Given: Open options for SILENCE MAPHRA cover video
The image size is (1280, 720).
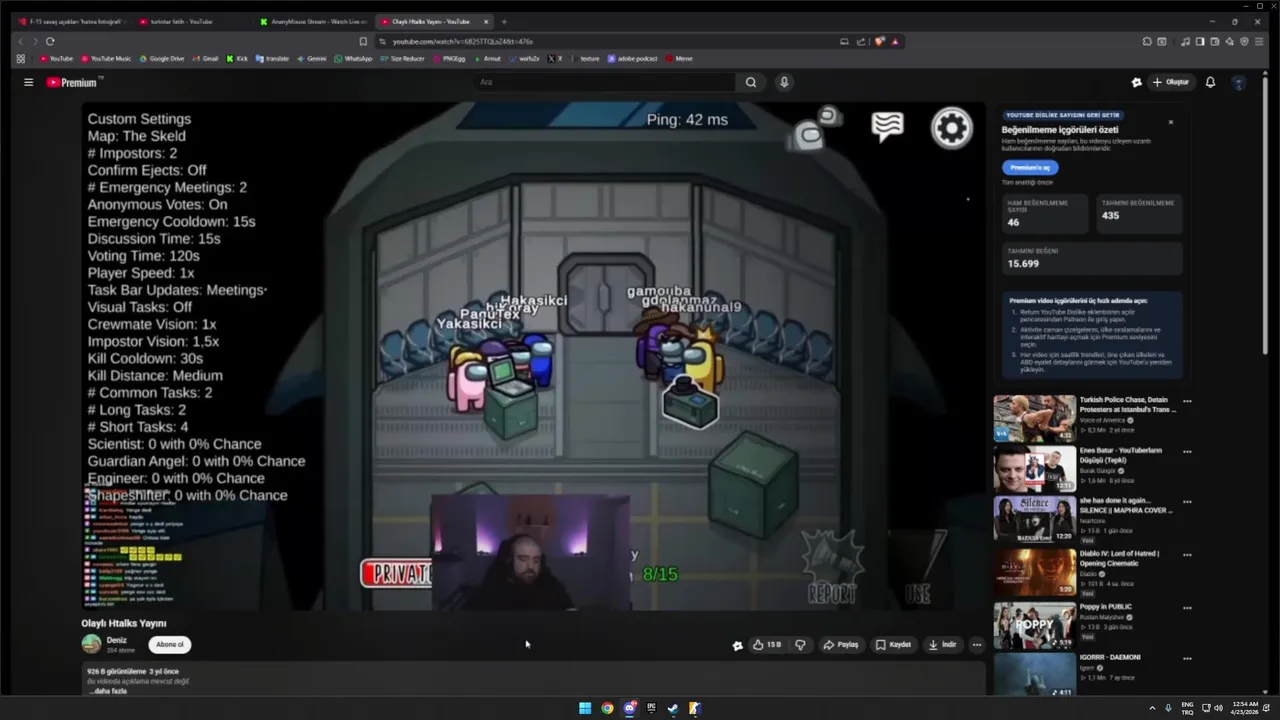Looking at the screenshot, I should pyautogui.click(x=1187, y=502).
